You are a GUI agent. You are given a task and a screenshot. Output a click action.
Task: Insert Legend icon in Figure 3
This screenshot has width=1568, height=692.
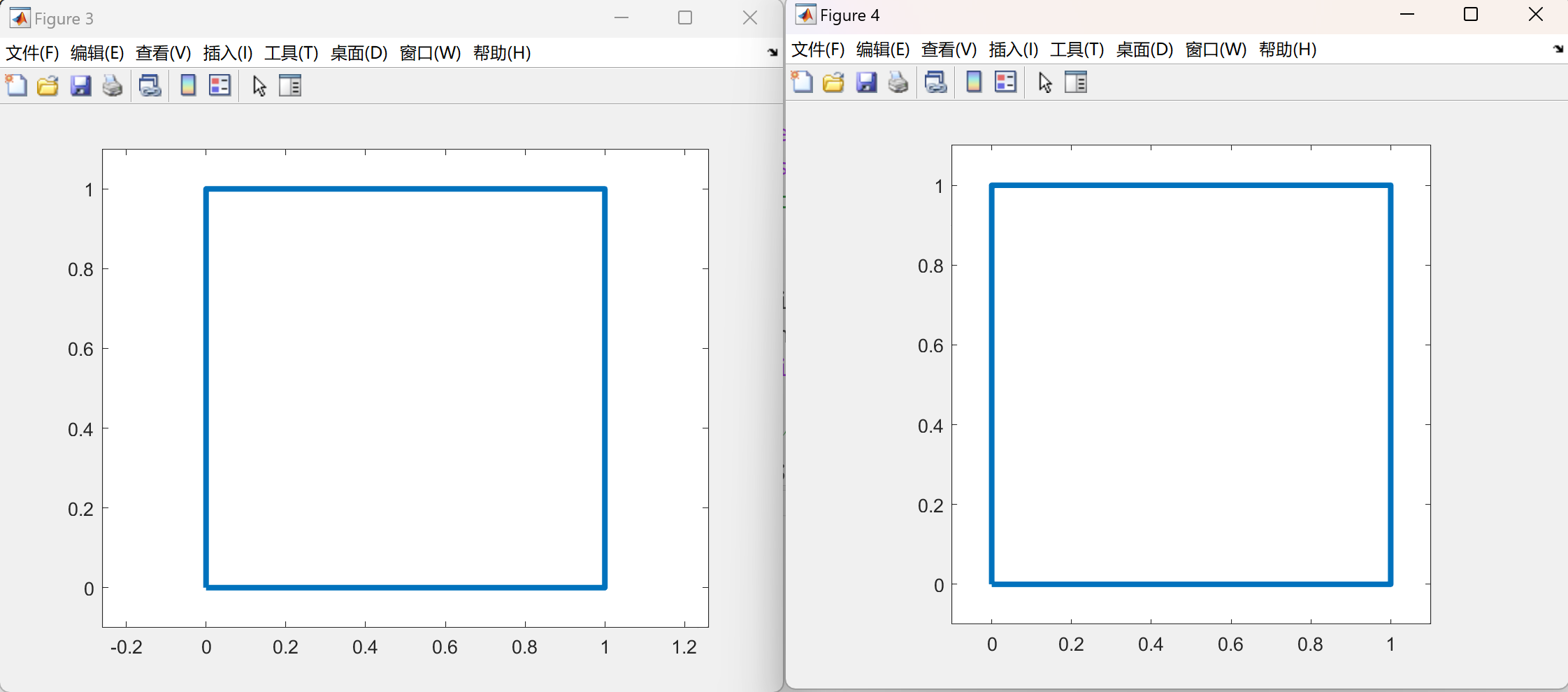click(220, 85)
